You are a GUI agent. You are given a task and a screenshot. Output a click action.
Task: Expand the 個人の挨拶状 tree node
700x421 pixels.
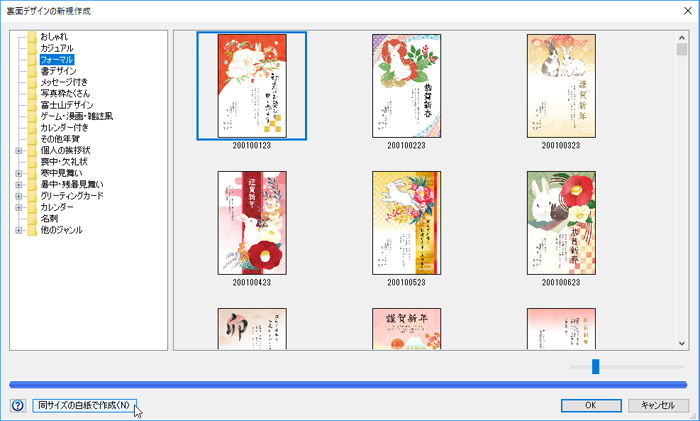tap(19, 151)
